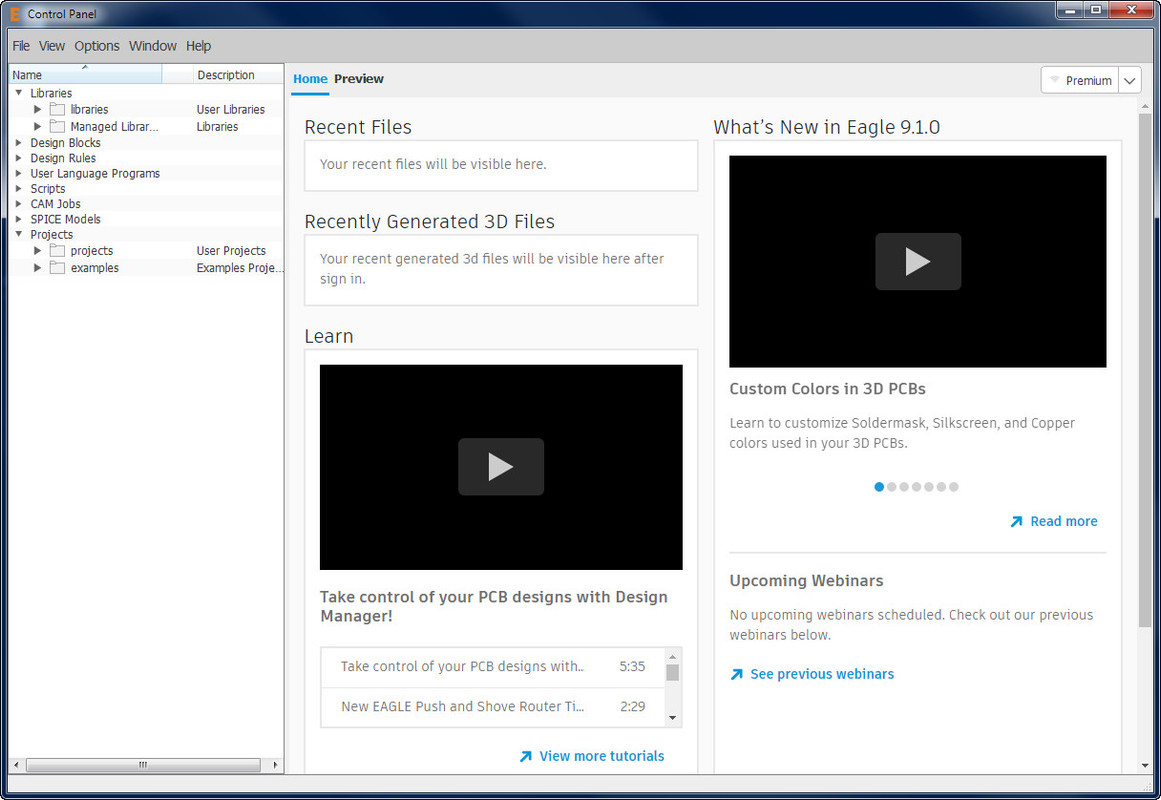The width and height of the screenshot is (1161, 800).
Task: Expand the Managed Libraries subfolder
Action: click(37, 127)
